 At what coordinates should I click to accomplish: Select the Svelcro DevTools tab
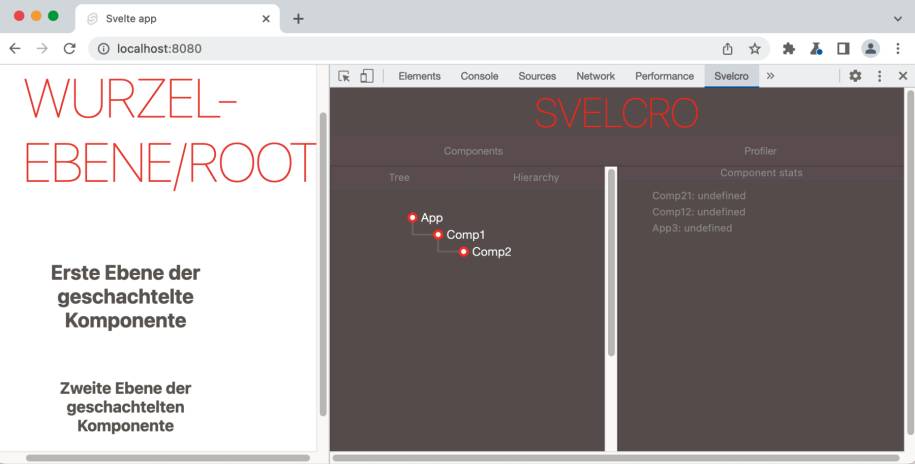pos(731,76)
